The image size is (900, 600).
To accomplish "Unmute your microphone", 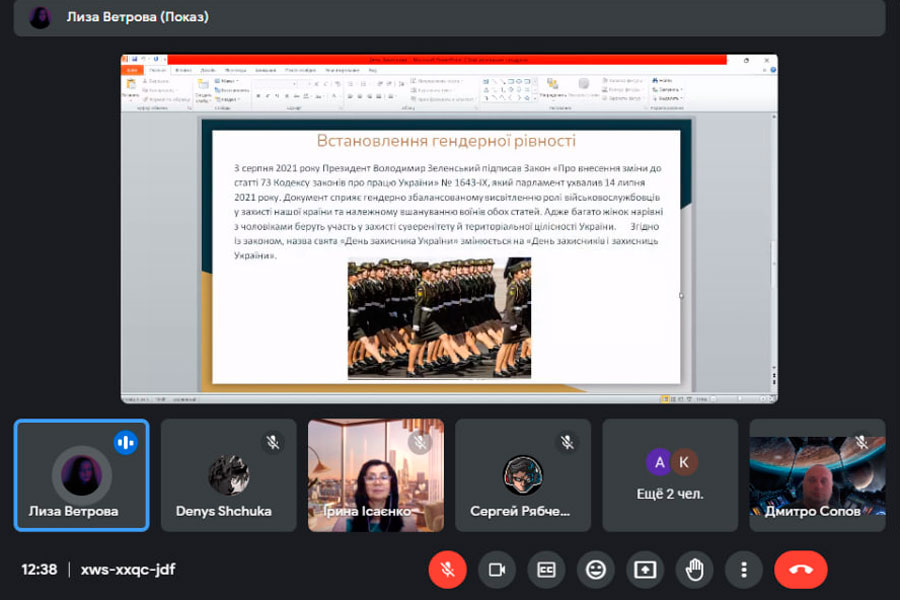I will pyautogui.click(x=448, y=569).
